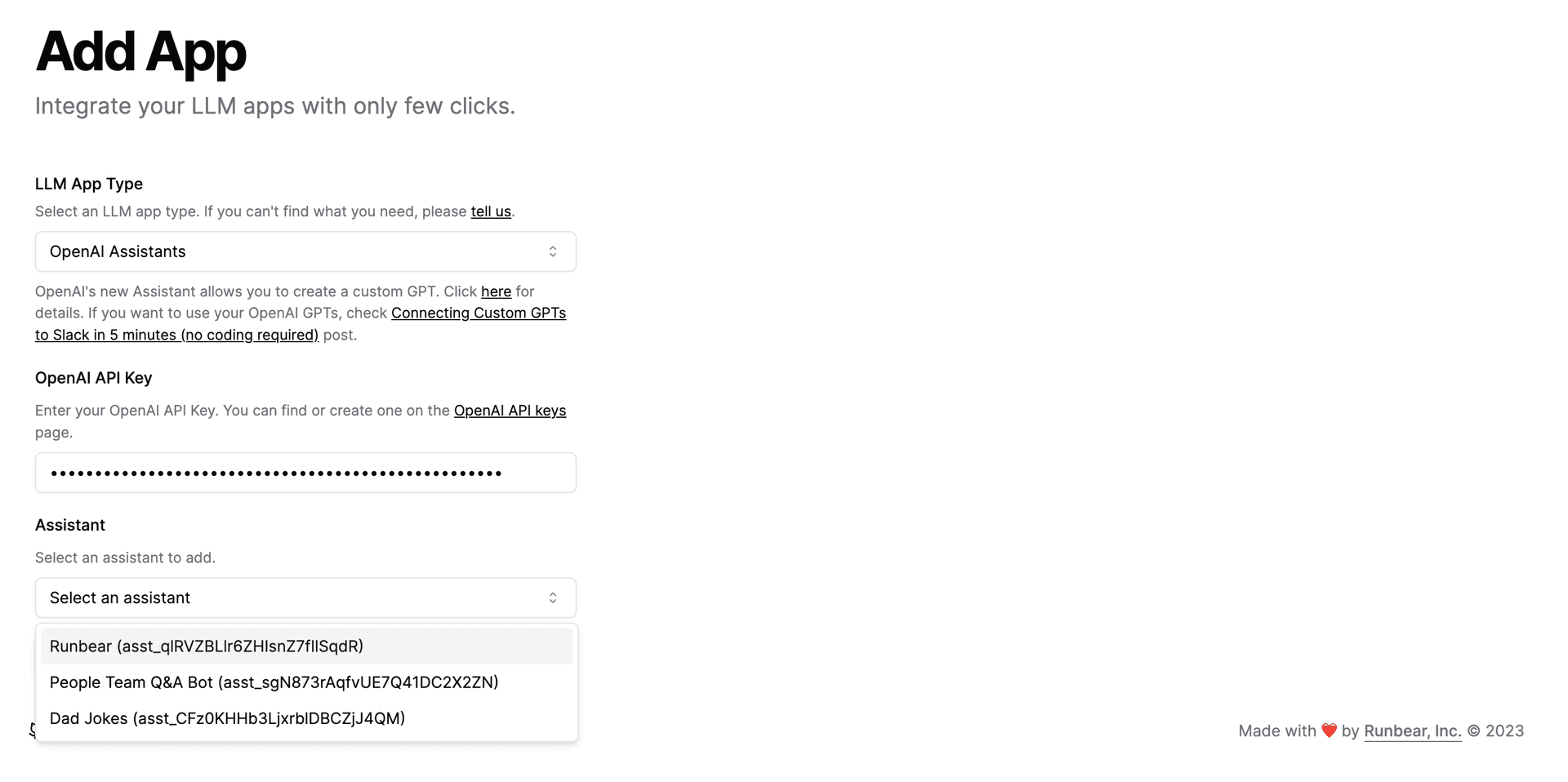Viewport: 1568px width, 782px height.
Task: Follow the "here" link for Assistant details
Action: point(496,291)
